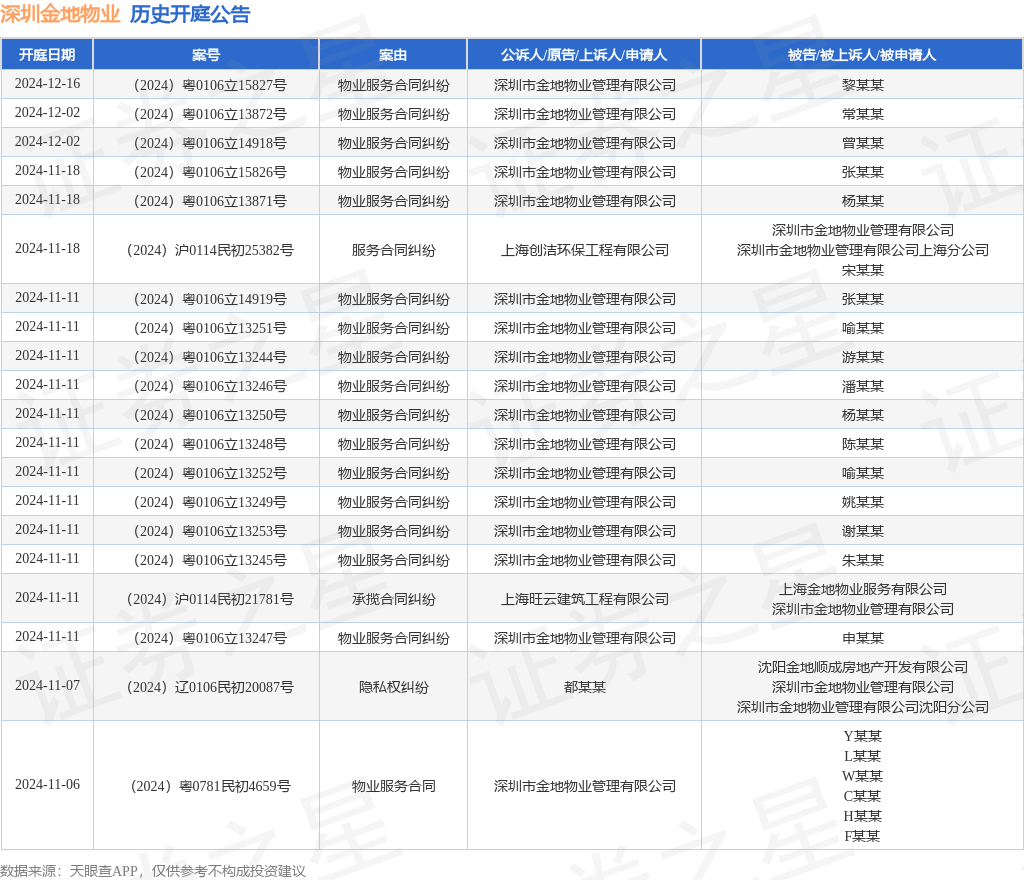Click case number 粤0106立15827号
This screenshot has height=880, width=1024.
[x=210, y=85]
